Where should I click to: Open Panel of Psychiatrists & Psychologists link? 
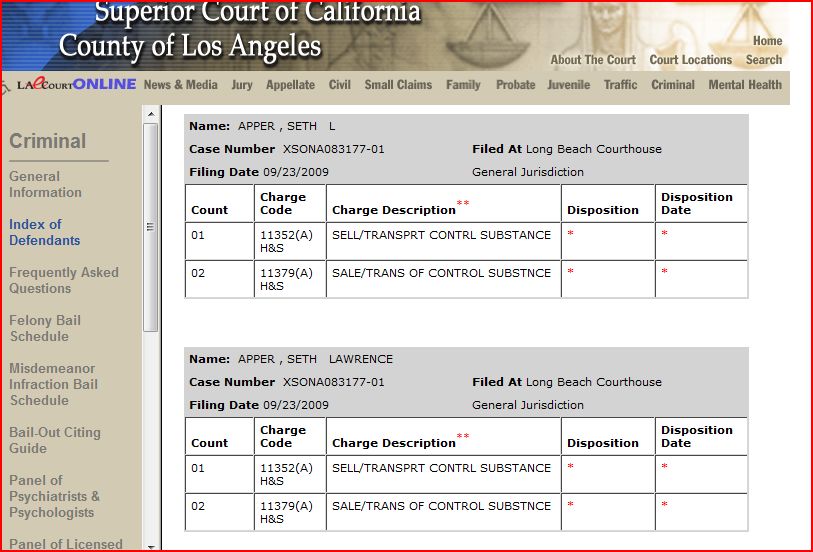pyautogui.click(x=54, y=496)
